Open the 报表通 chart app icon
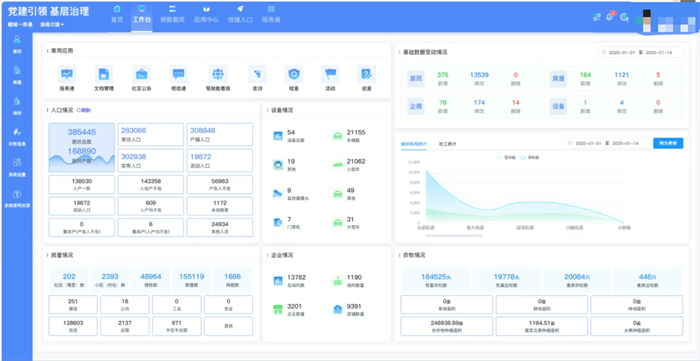The image size is (700, 361). (x=67, y=74)
